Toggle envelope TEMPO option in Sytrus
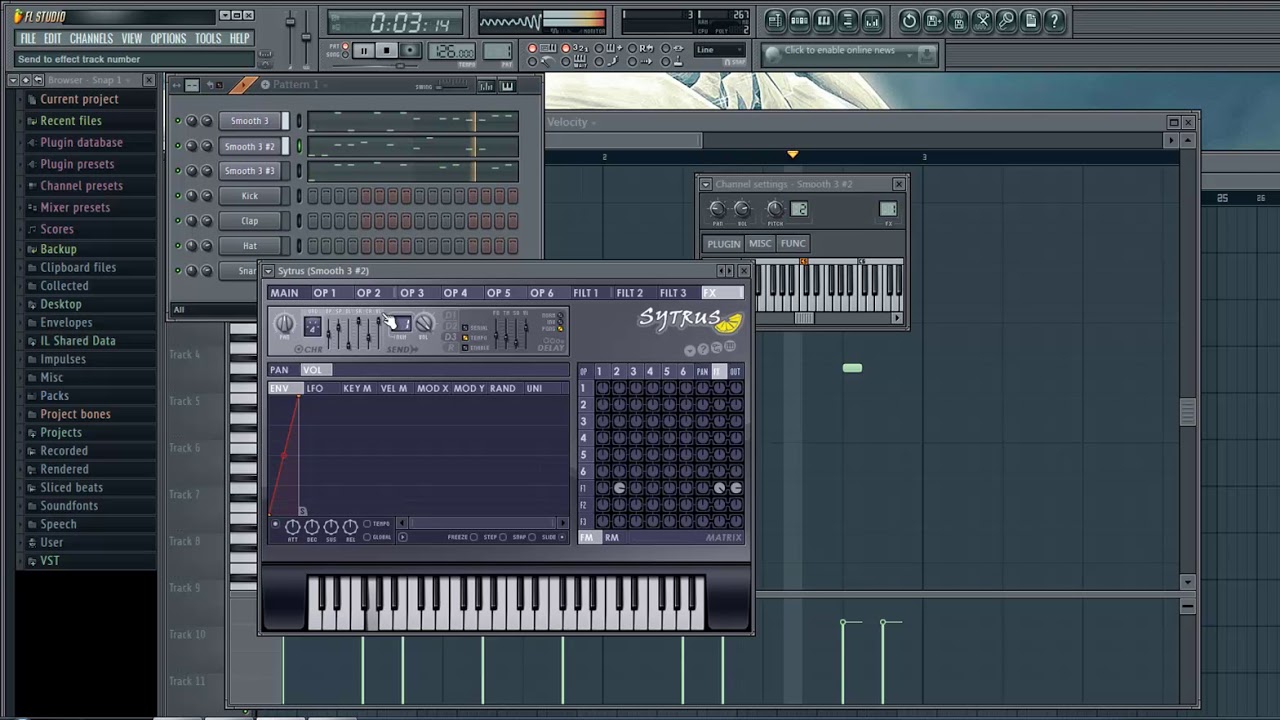Image resolution: width=1280 pixels, height=720 pixels. (x=367, y=524)
